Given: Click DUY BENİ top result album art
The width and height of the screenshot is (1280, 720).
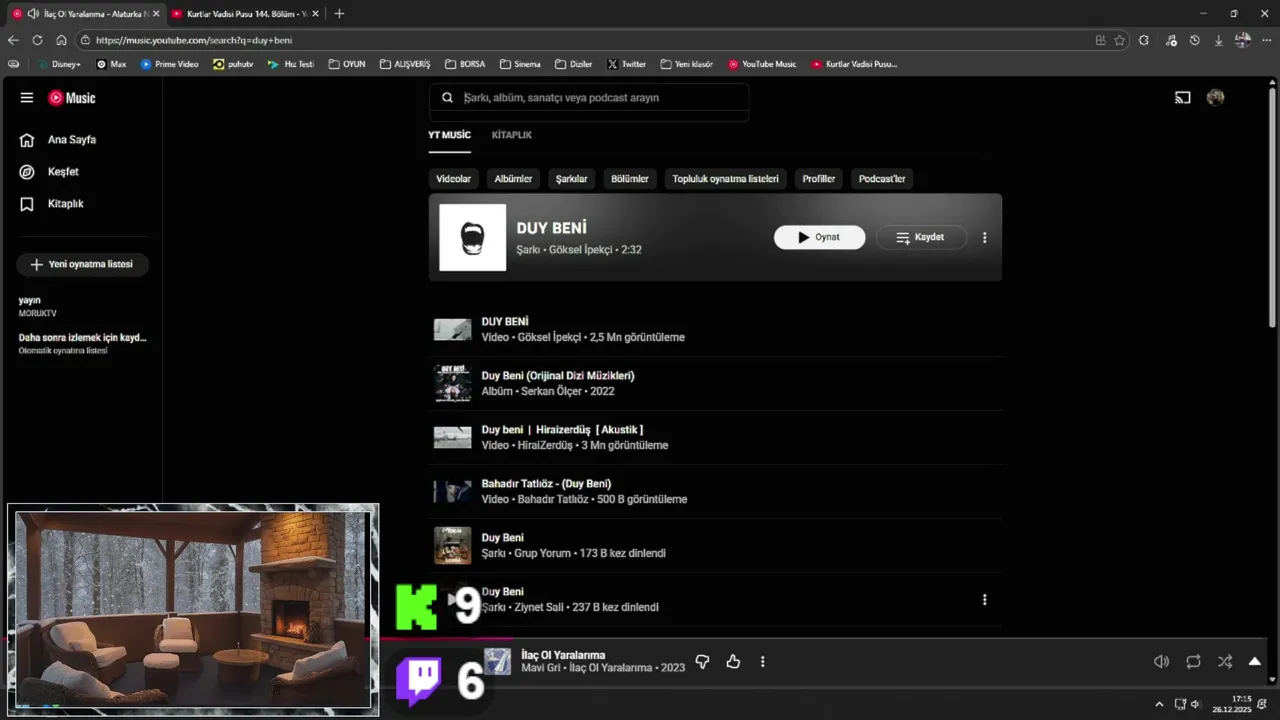Looking at the screenshot, I should (x=472, y=237).
